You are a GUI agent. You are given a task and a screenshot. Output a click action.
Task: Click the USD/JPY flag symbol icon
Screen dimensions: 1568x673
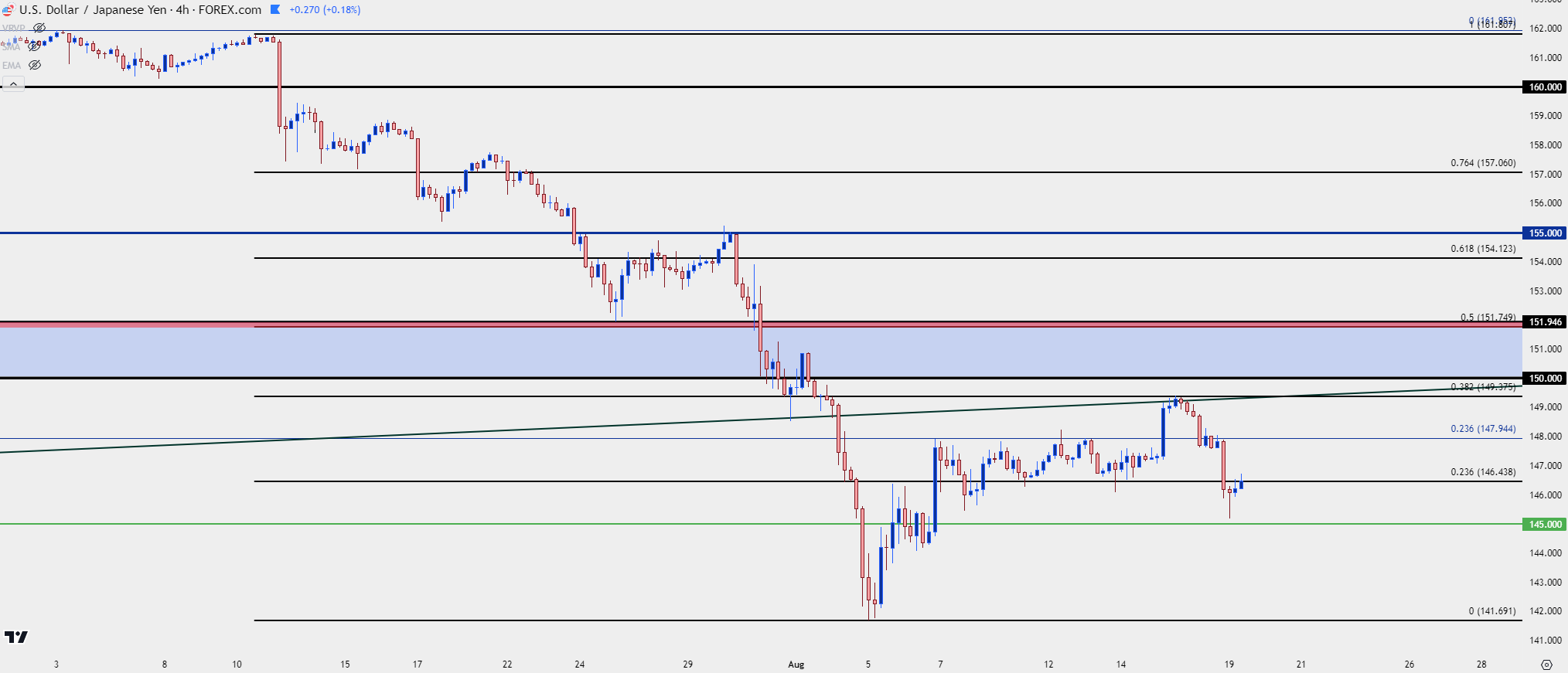click(x=8, y=10)
